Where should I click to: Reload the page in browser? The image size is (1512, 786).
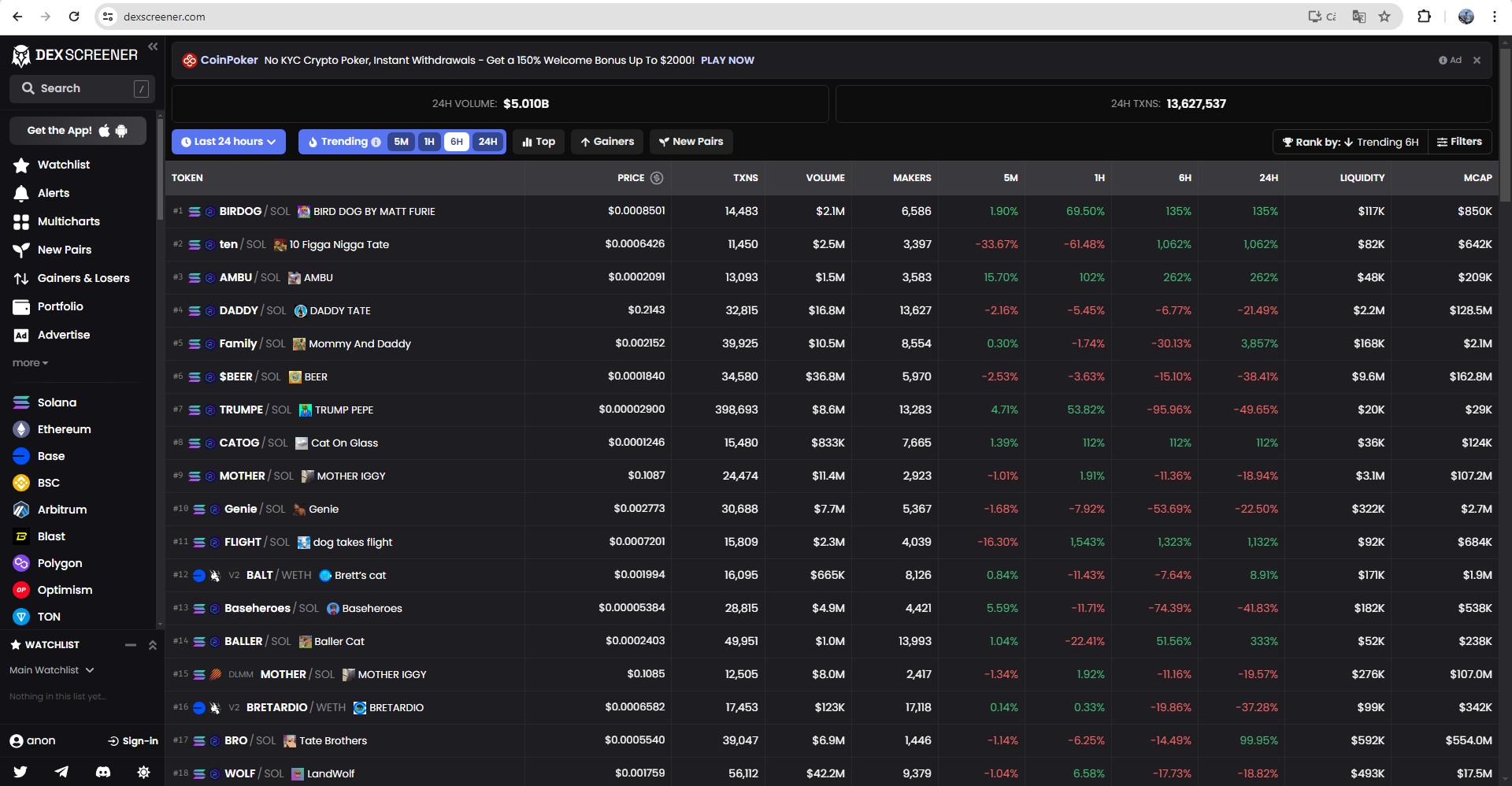point(73,17)
